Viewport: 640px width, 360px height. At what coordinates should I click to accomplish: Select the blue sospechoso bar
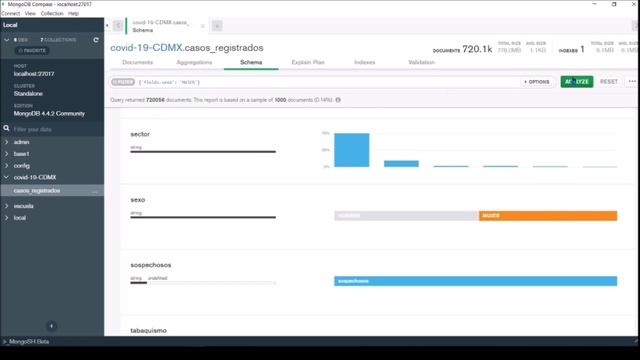coord(476,281)
